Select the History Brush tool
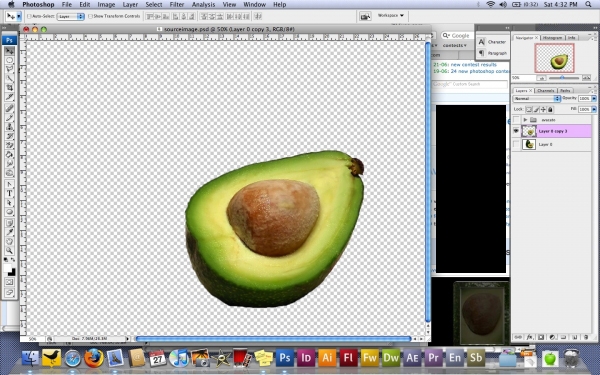The height and width of the screenshot is (375, 600). coord(10,136)
